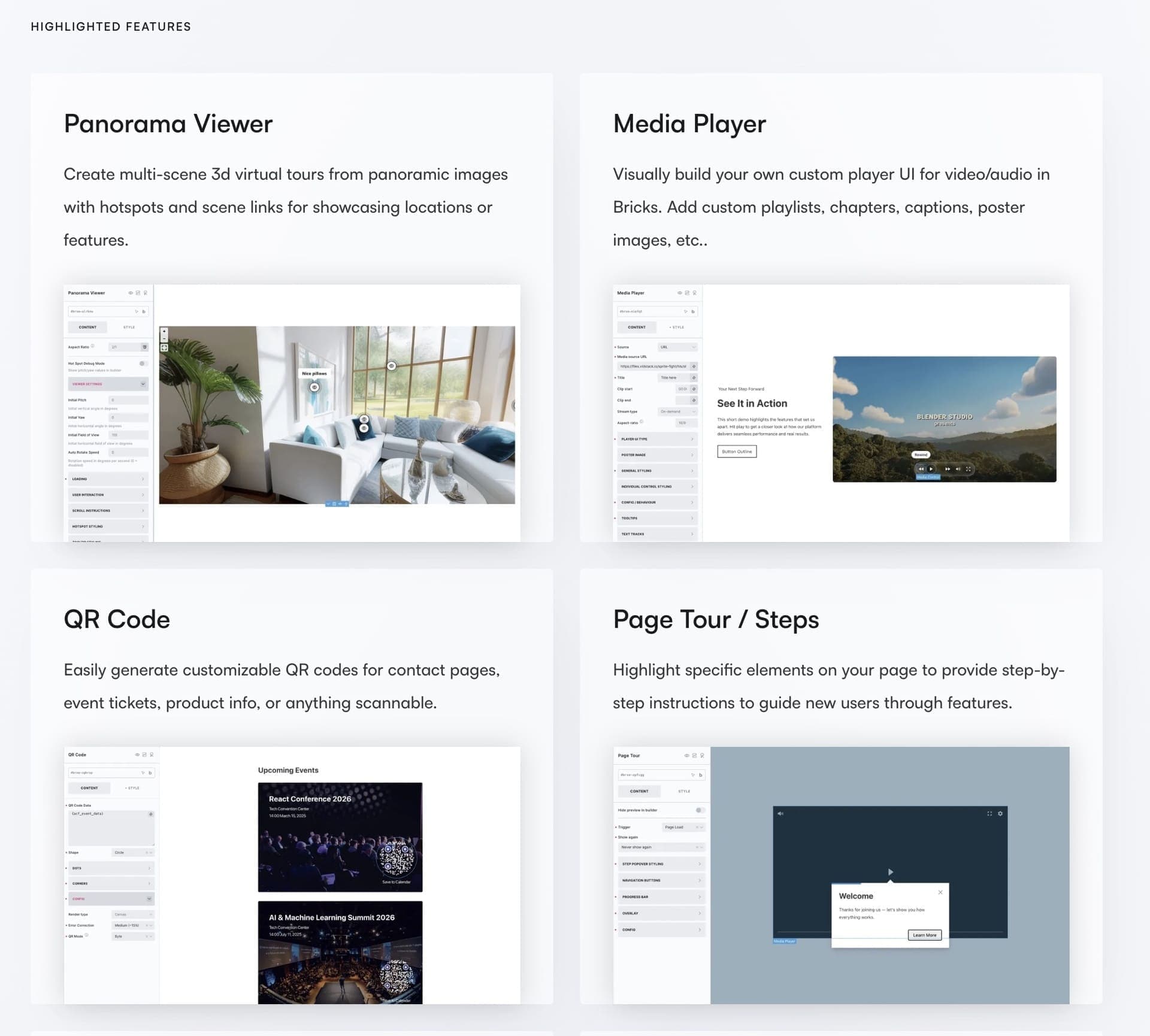The image size is (1150, 1036).
Task: Zoom out of the panorama with the minus control
Action: click(164, 338)
